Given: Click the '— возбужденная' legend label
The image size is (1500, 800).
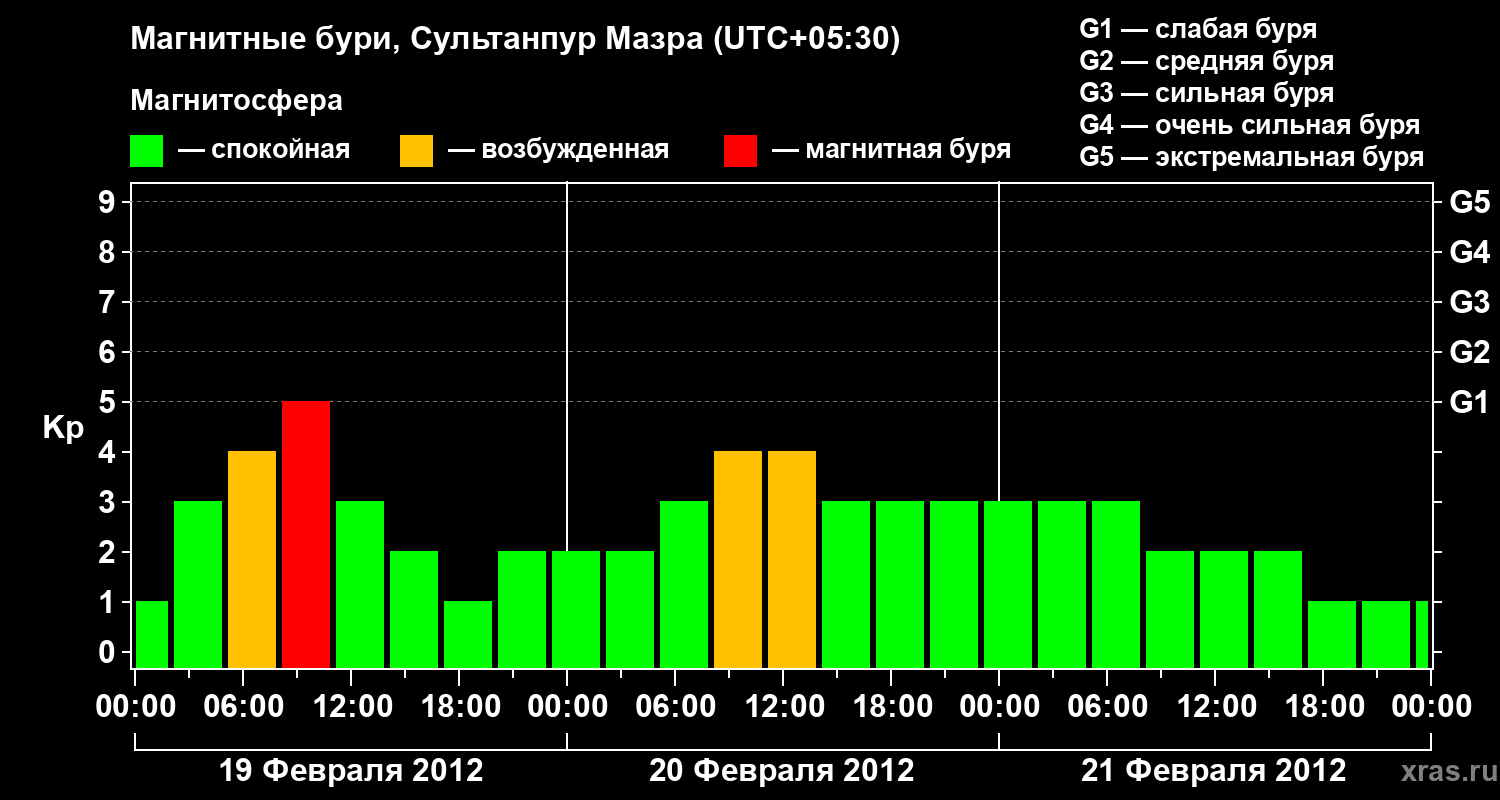Looking at the screenshot, I should coord(558,151).
